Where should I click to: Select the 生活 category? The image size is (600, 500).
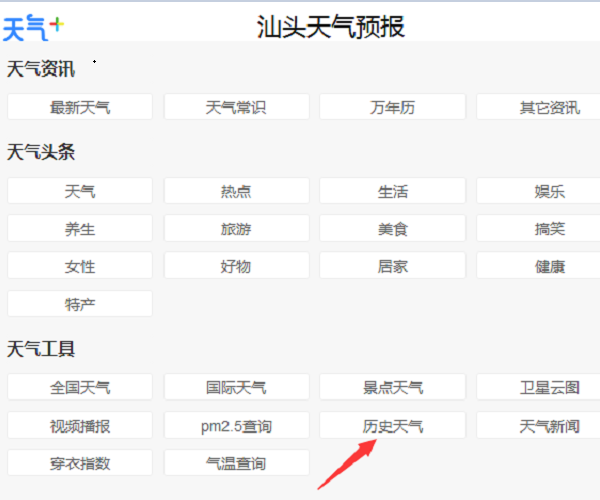(x=393, y=191)
